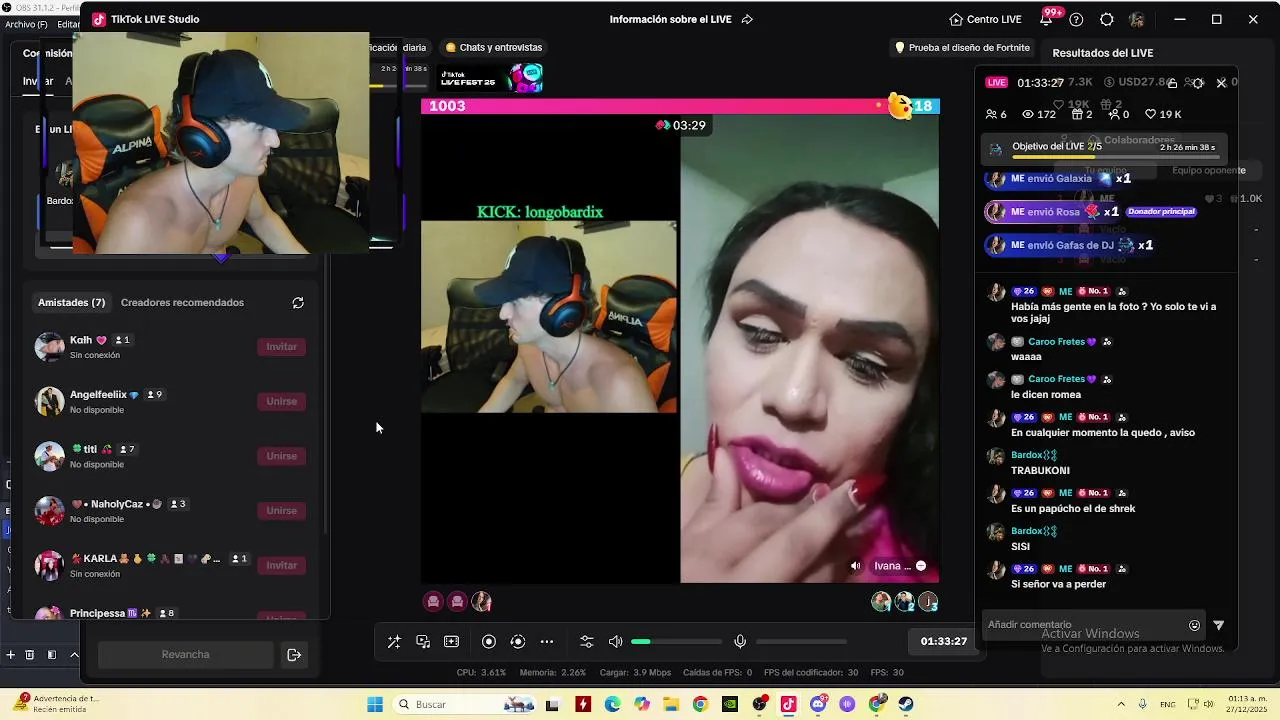Open the Resultados del LIVE panel heading
1280x720 pixels.
point(1103,53)
